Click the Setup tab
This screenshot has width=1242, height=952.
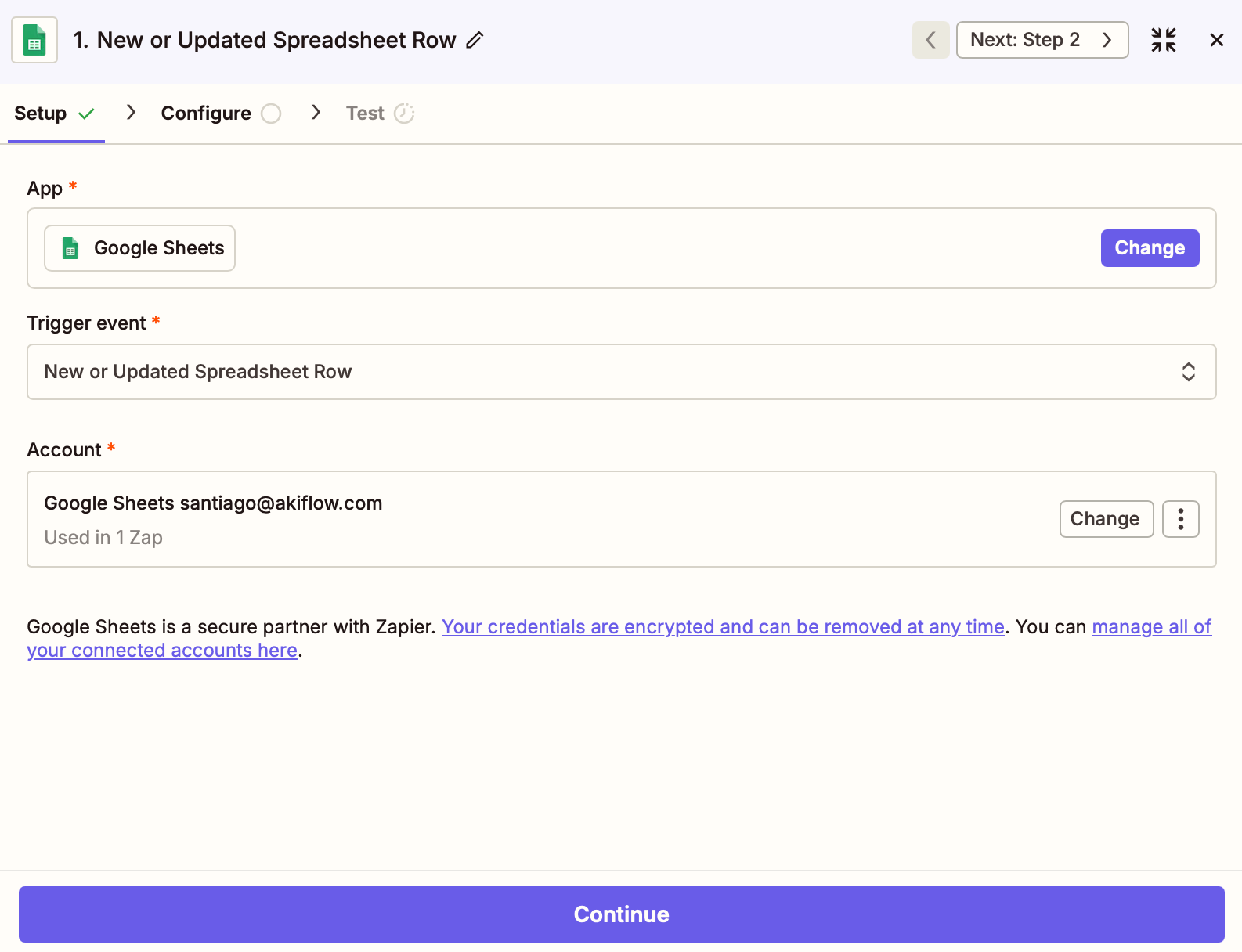pyautogui.click(x=56, y=114)
